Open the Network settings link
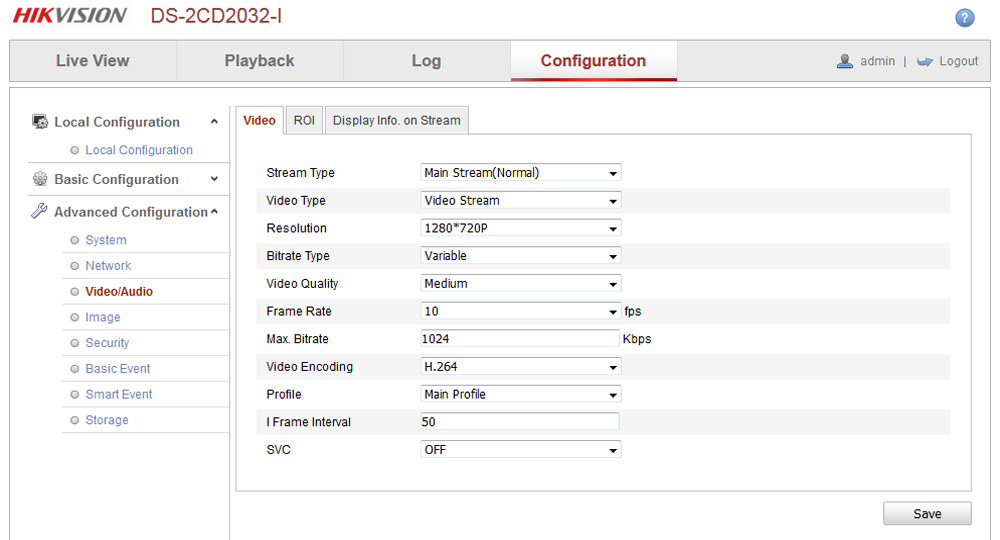This screenshot has height=540, width=1000. click(x=108, y=266)
